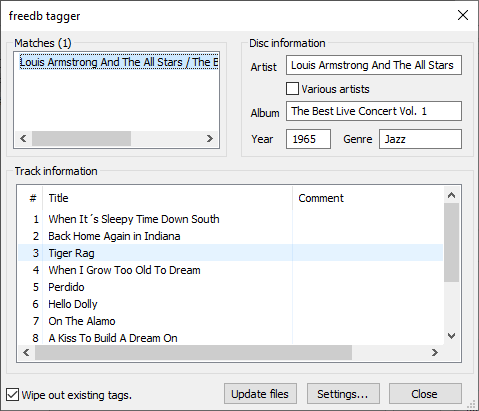
Task: Click left arrow of Matches scrollbar
Action: click(23, 138)
